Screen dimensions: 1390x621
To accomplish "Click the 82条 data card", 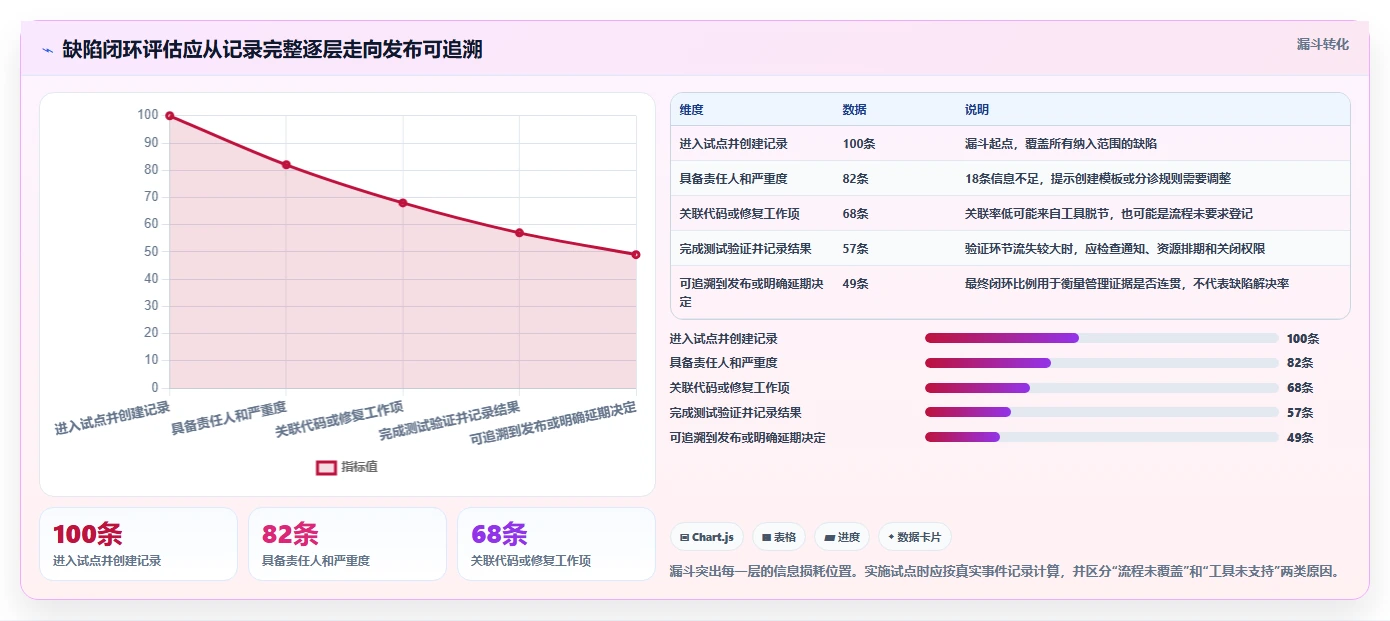I will (x=347, y=544).
